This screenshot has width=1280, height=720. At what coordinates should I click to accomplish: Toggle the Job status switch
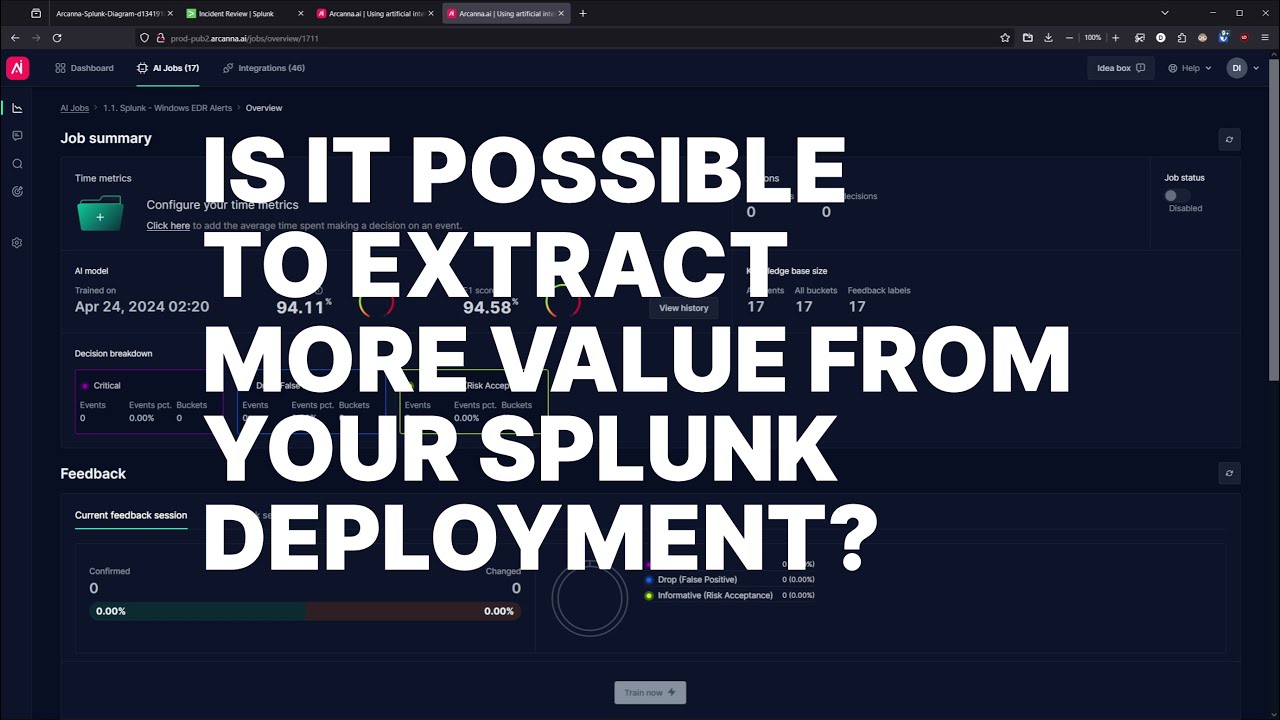point(1176,196)
